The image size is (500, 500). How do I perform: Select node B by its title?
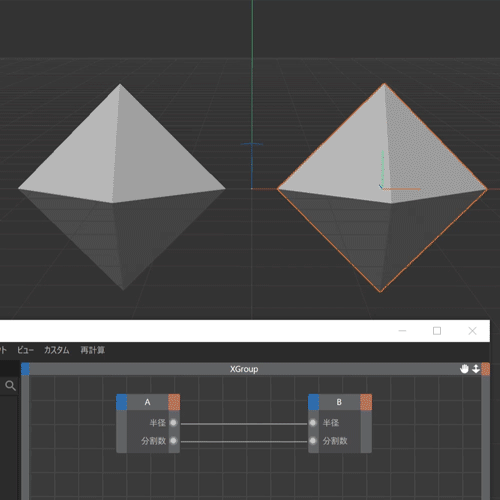tap(339, 402)
